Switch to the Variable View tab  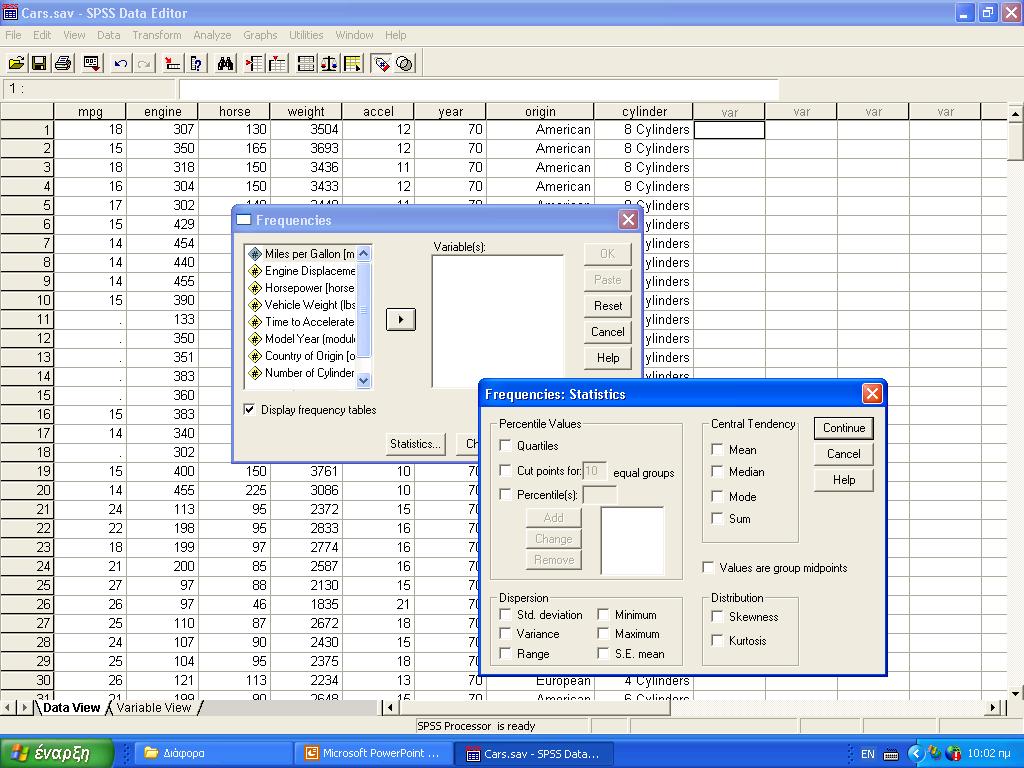point(153,707)
